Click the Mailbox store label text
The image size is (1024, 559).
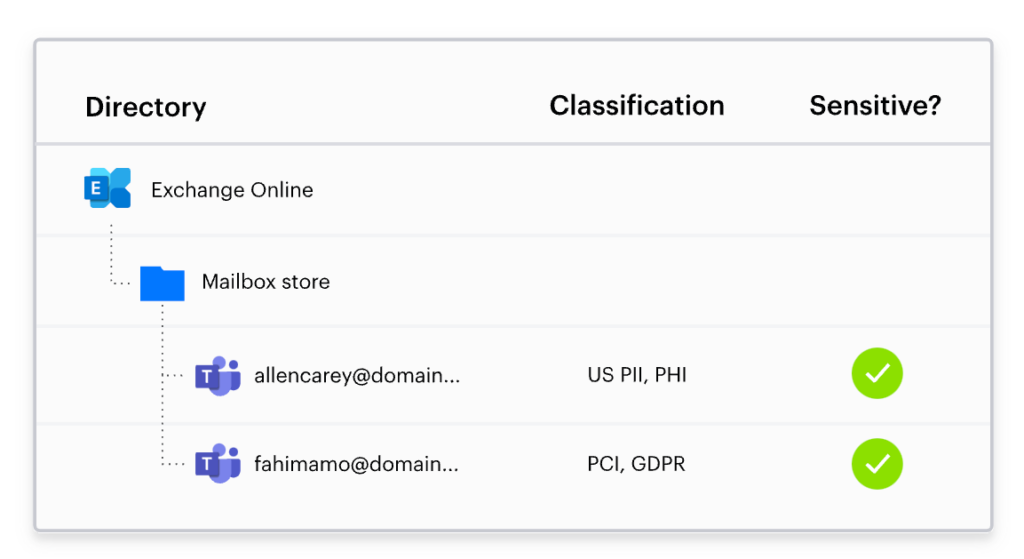point(266,281)
